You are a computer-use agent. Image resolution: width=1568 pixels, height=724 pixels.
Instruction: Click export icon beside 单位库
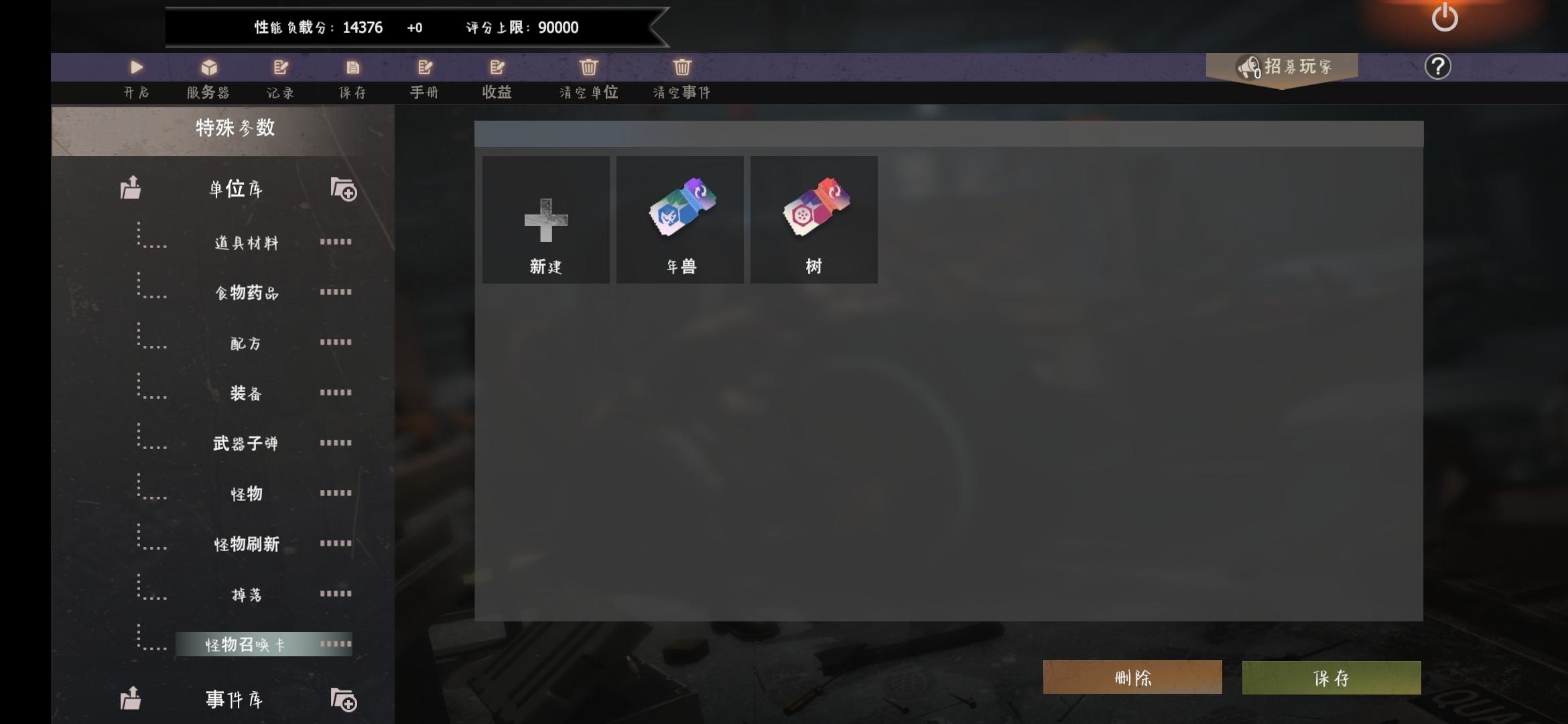[x=131, y=188]
